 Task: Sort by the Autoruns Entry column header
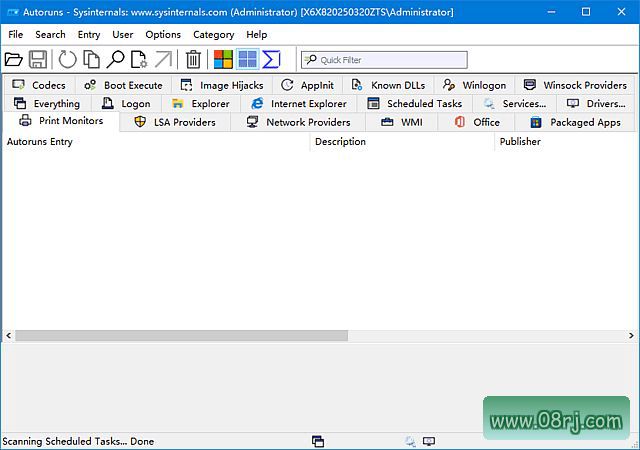pos(156,142)
